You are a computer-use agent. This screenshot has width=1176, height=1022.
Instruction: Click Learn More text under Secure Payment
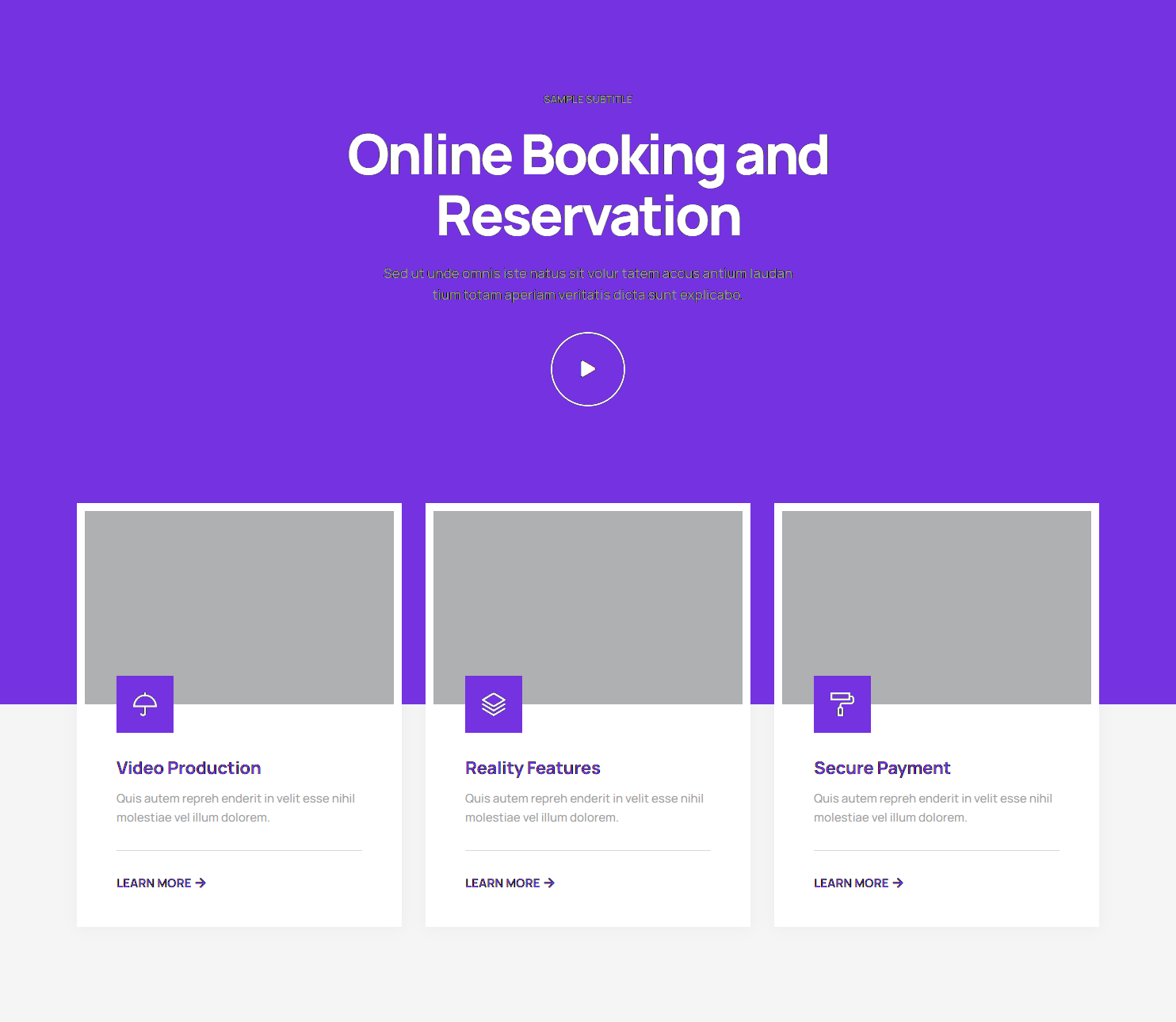tap(851, 883)
